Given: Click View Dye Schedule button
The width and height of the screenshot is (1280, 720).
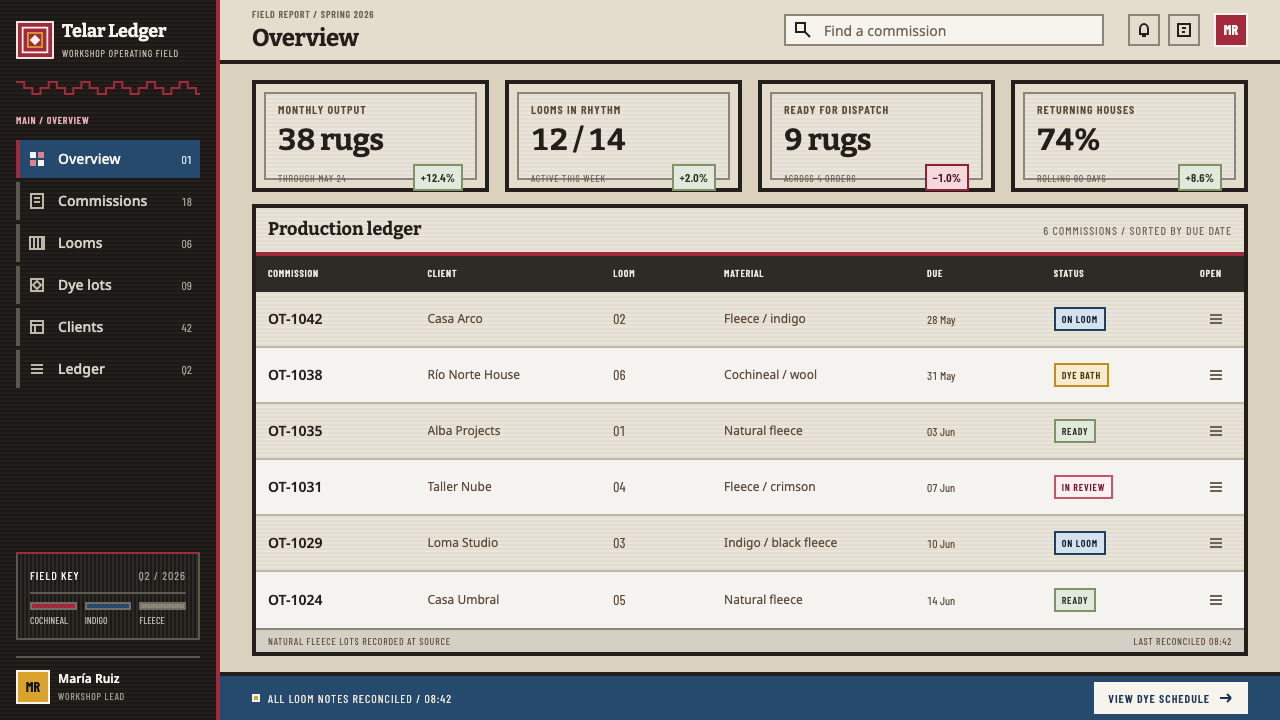Looking at the screenshot, I should pos(1171,698).
